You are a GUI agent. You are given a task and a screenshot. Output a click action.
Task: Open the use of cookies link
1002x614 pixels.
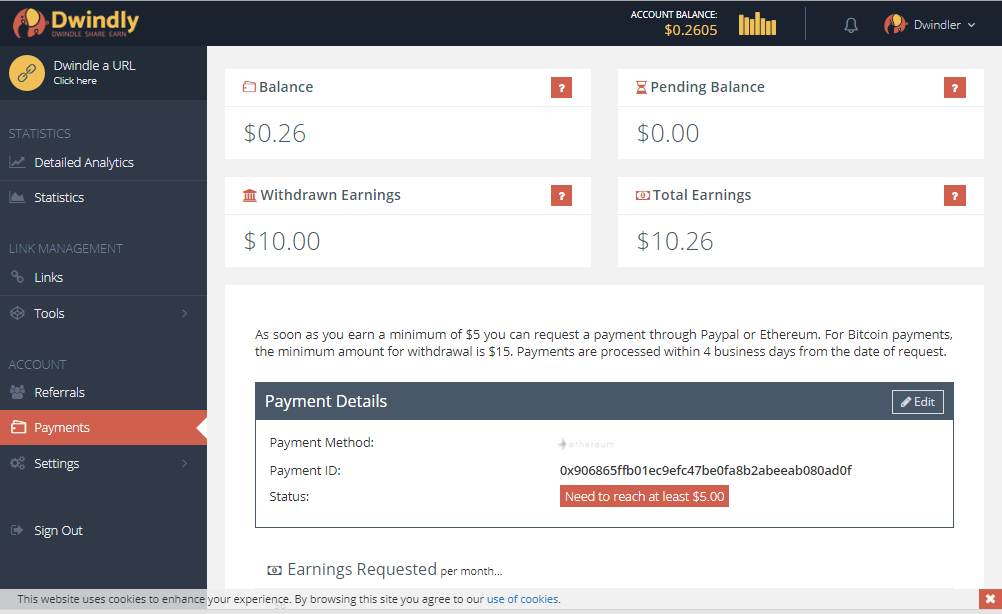pos(522,599)
